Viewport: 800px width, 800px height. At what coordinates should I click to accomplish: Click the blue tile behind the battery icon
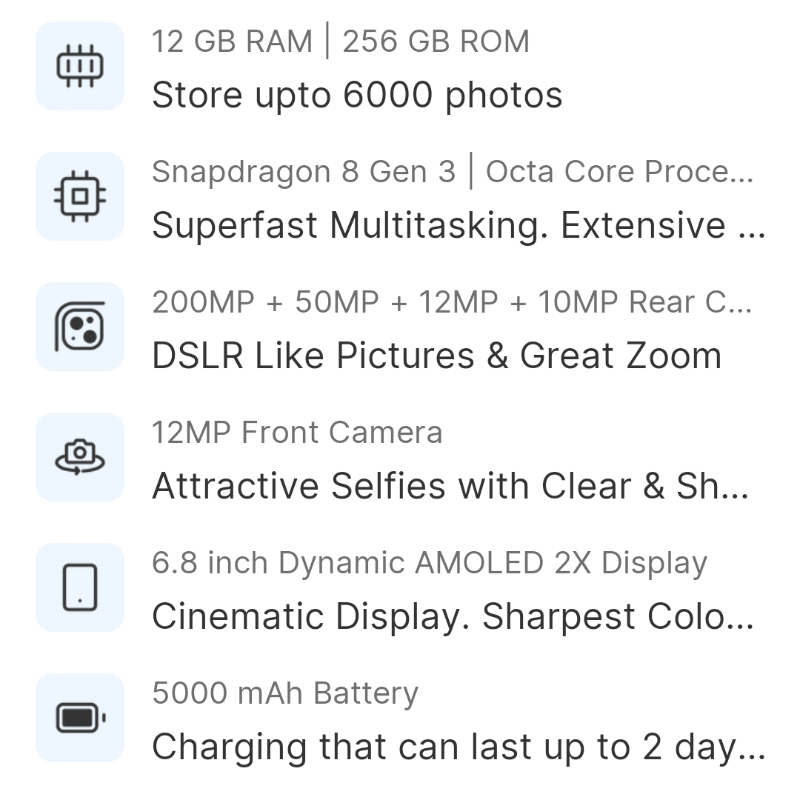80,717
